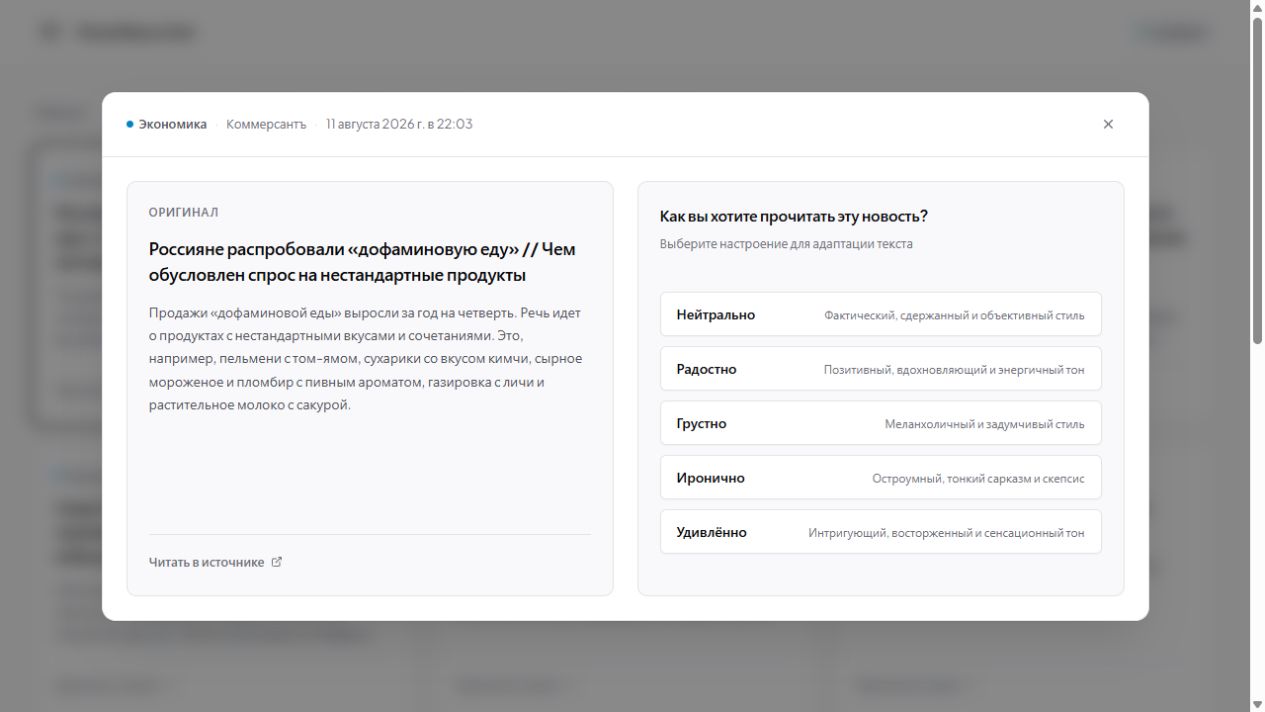This screenshot has width=1265, height=712.
Task: Click description "Меланхоличный и задумчивый стиль"
Action: click(x=984, y=424)
